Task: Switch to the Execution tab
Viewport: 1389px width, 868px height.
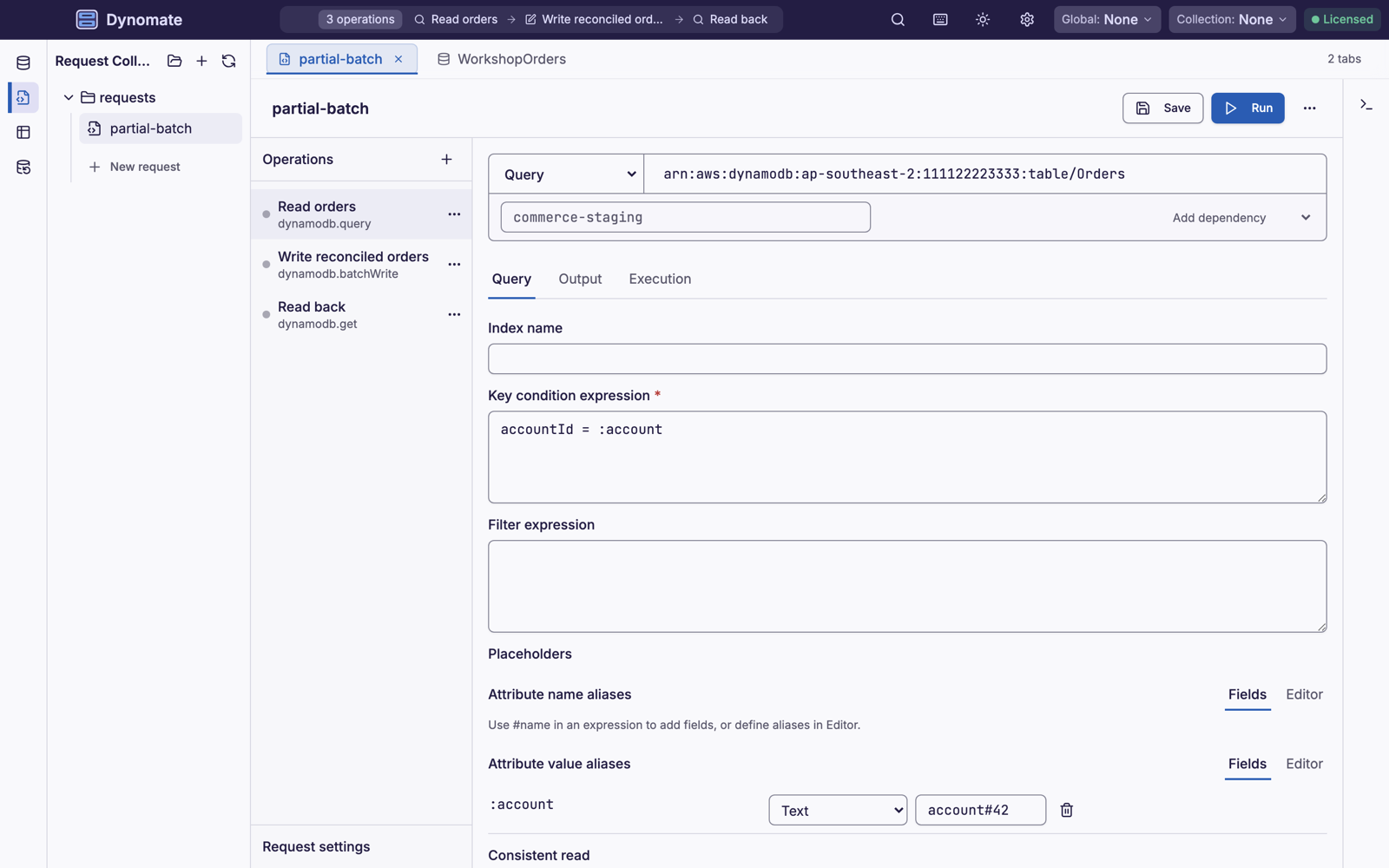Action: pos(660,279)
